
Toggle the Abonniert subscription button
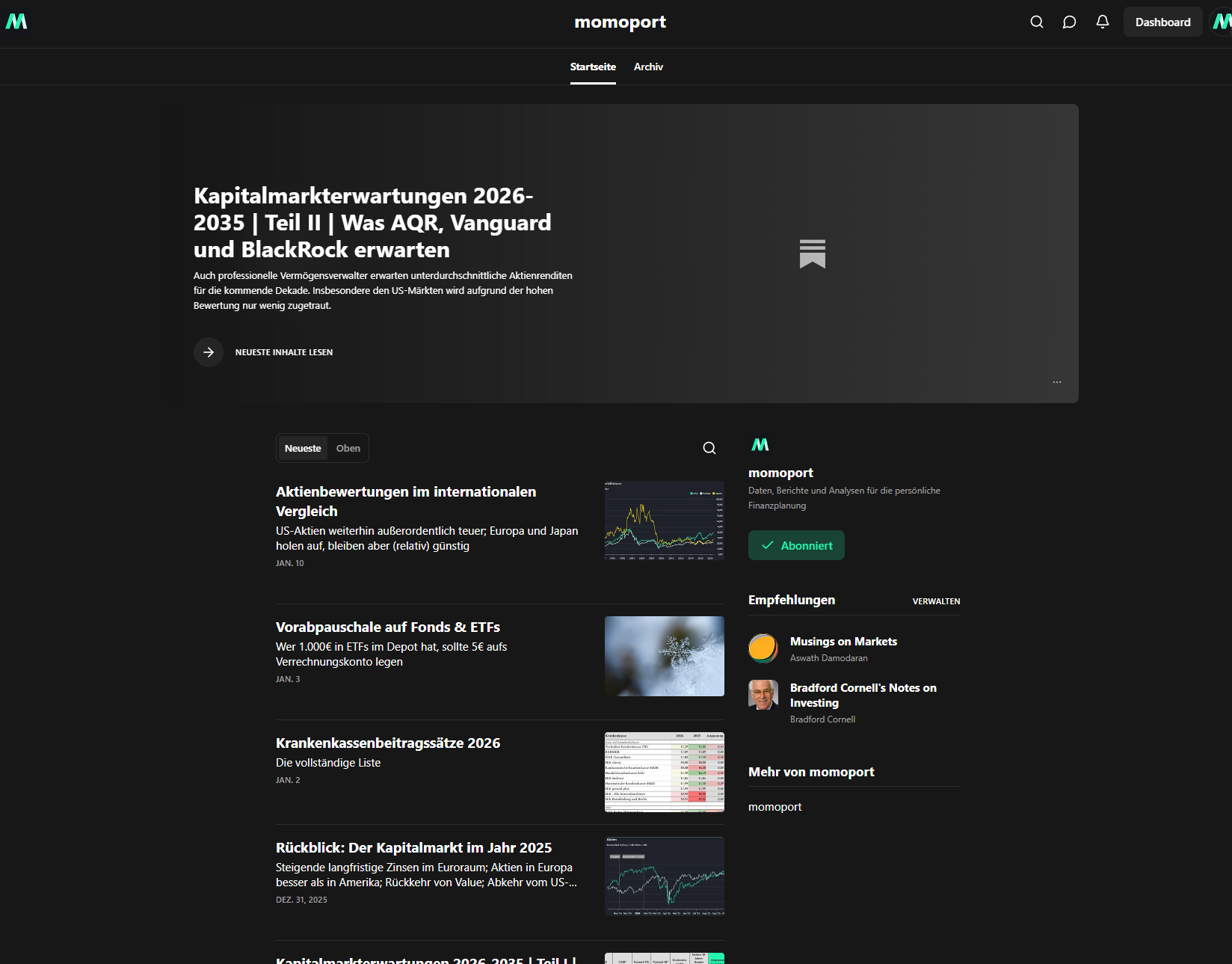795,545
